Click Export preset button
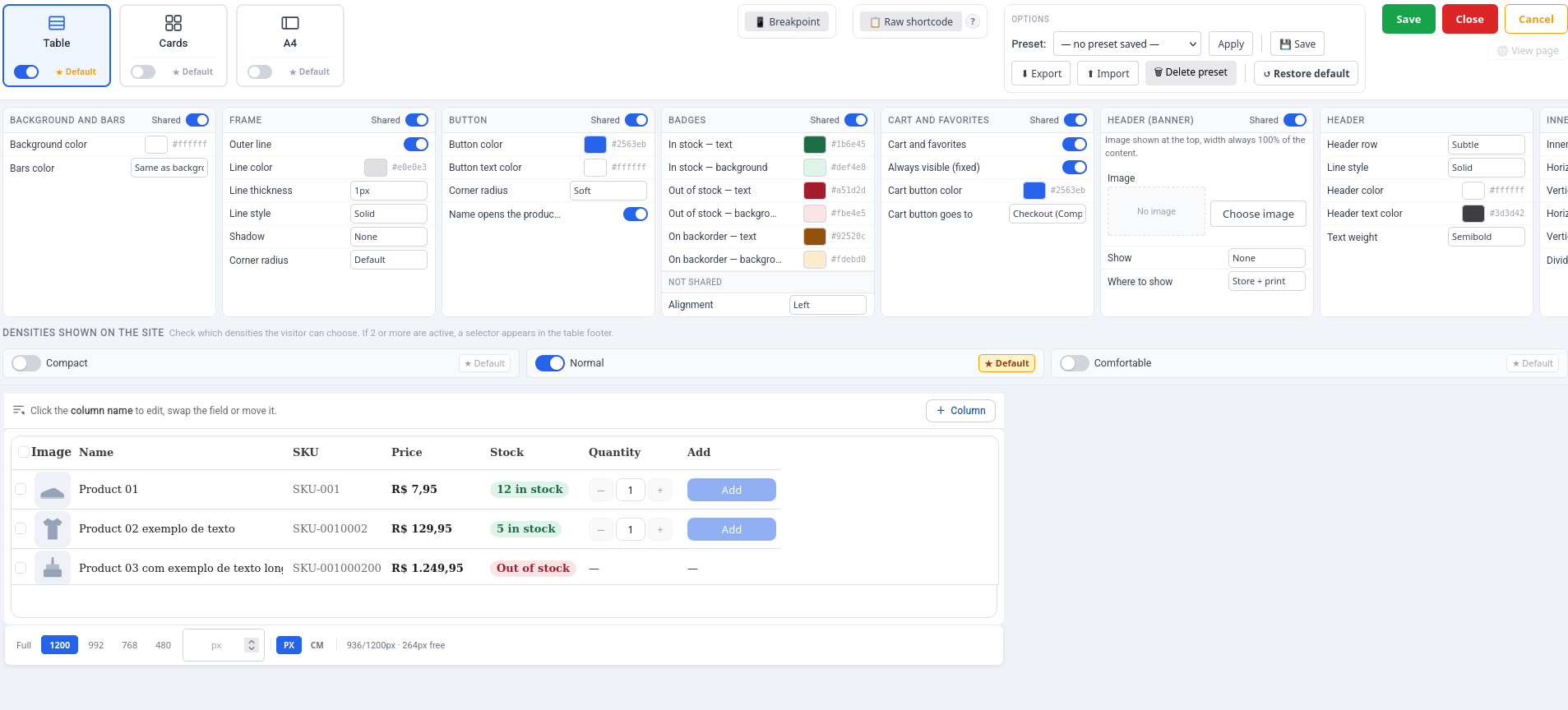Image resolution: width=1568 pixels, height=710 pixels. (1041, 73)
